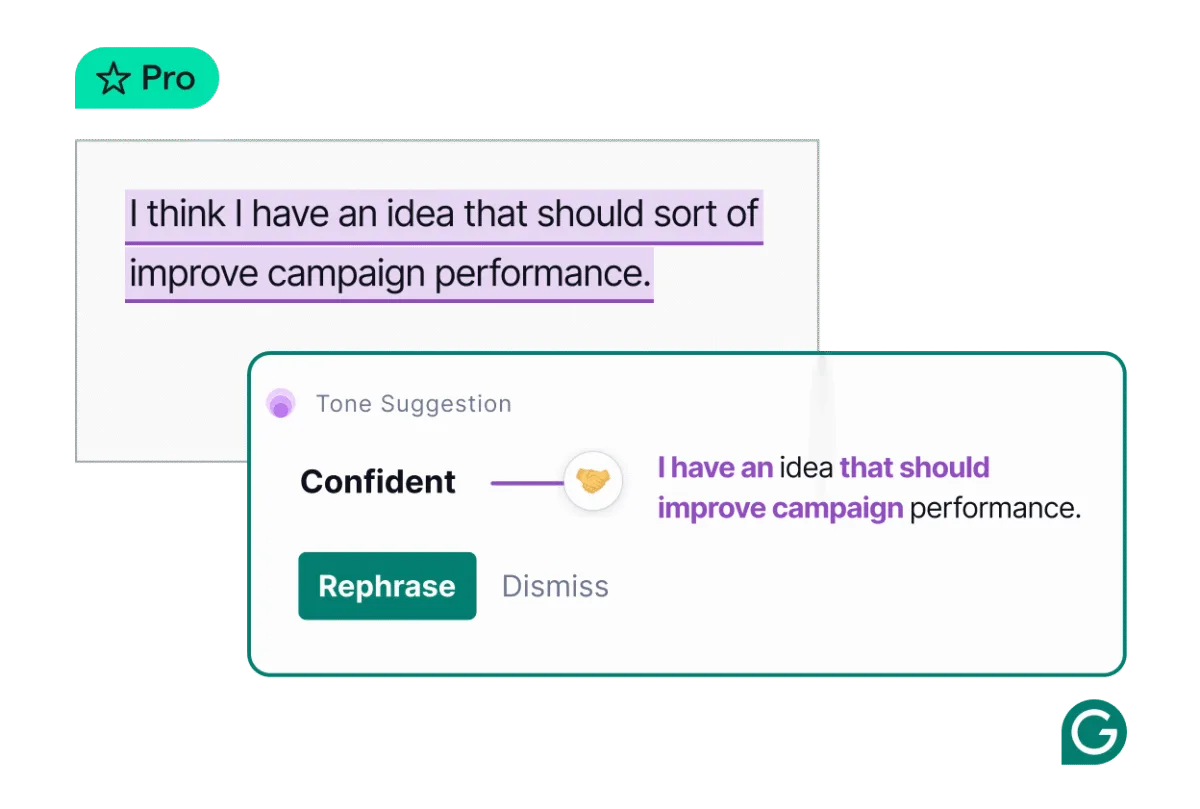Click the Grammarly G logo
Screen dimensions: 1200x809
coord(1091,734)
